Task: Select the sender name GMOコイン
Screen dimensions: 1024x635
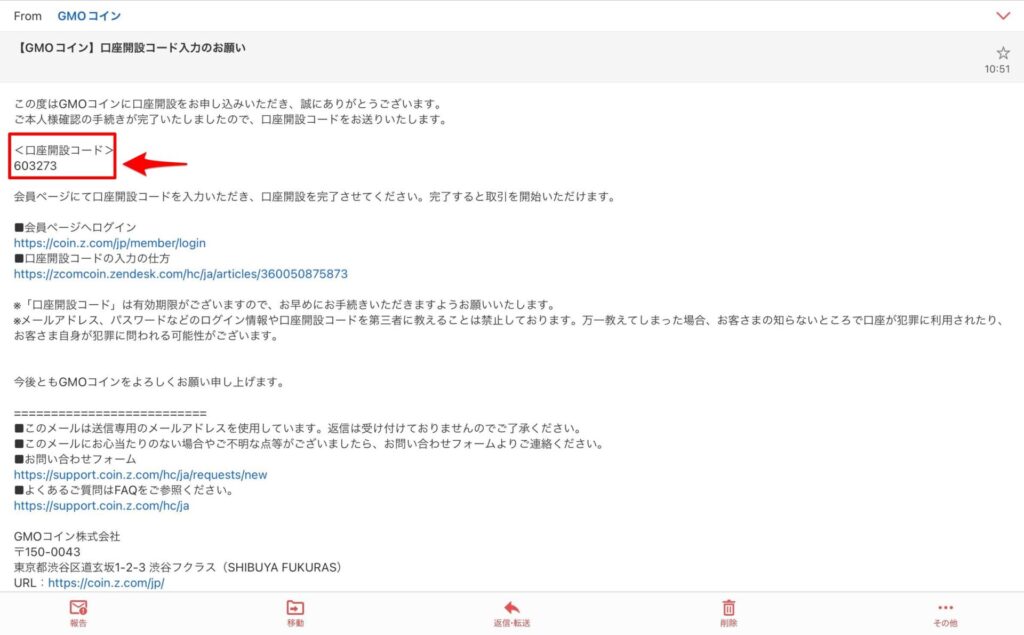Action: (x=89, y=16)
